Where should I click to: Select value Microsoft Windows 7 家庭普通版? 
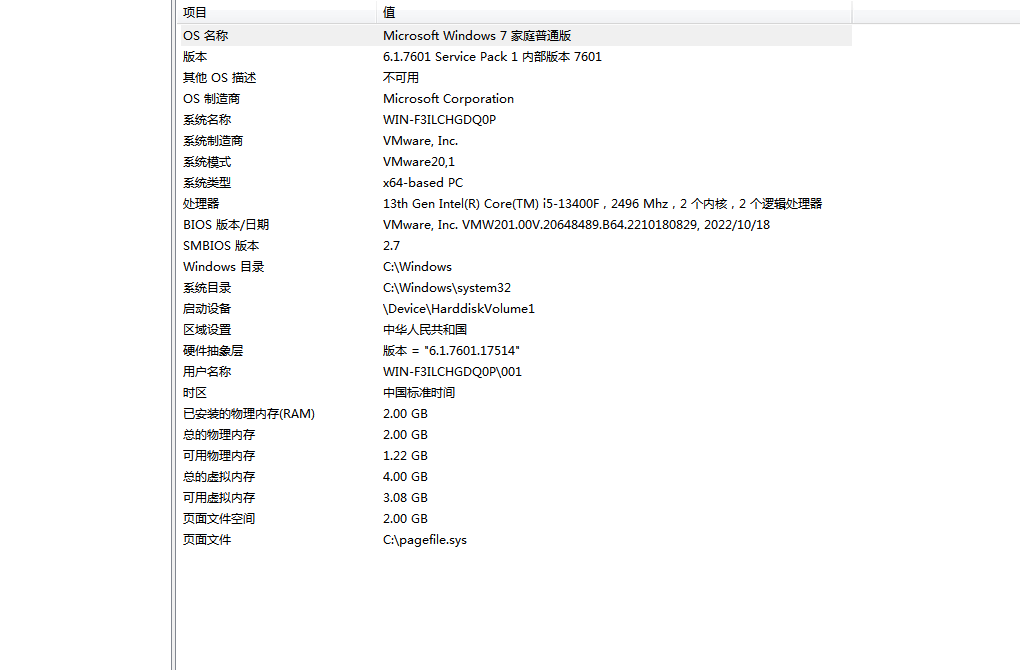pyautogui.click(x=477, y=36)
